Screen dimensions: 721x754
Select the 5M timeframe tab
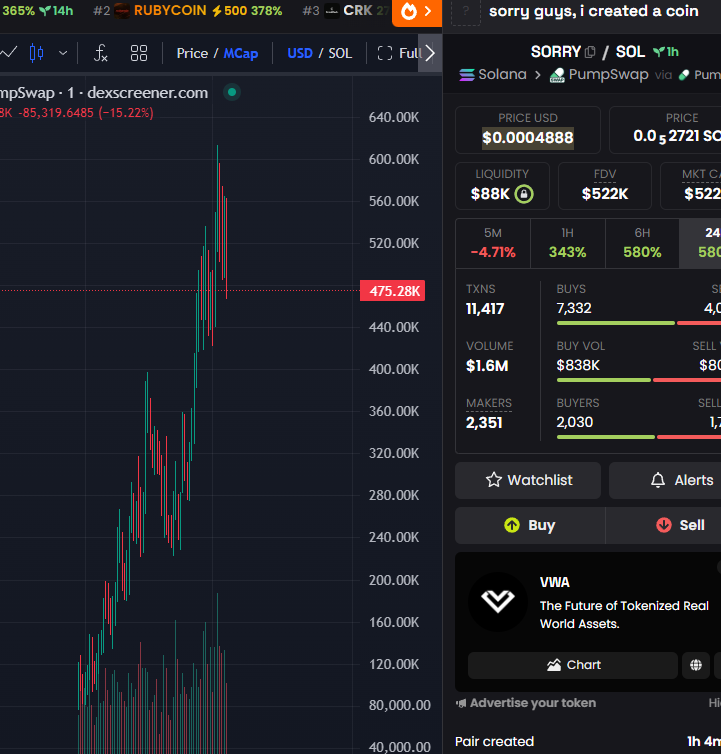[x=493, y=243]
